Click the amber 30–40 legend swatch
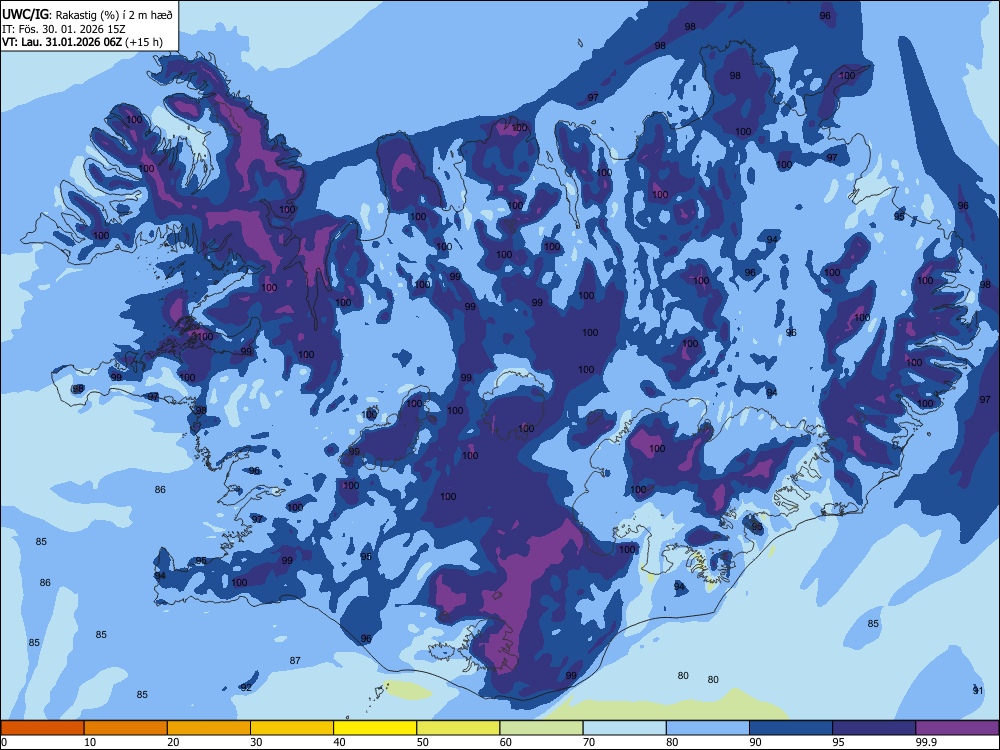 291,728
